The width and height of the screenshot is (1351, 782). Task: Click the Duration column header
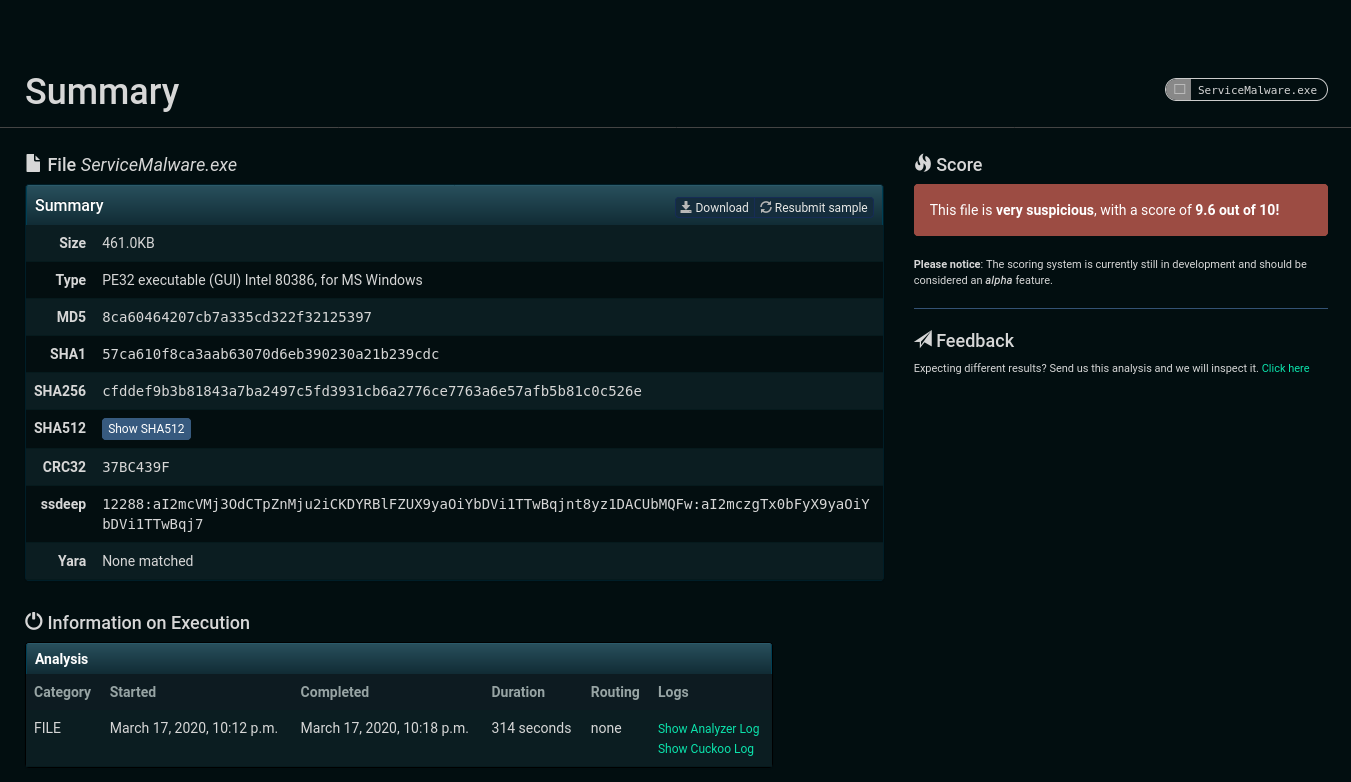pyautogui.click(x=518, y=692)
